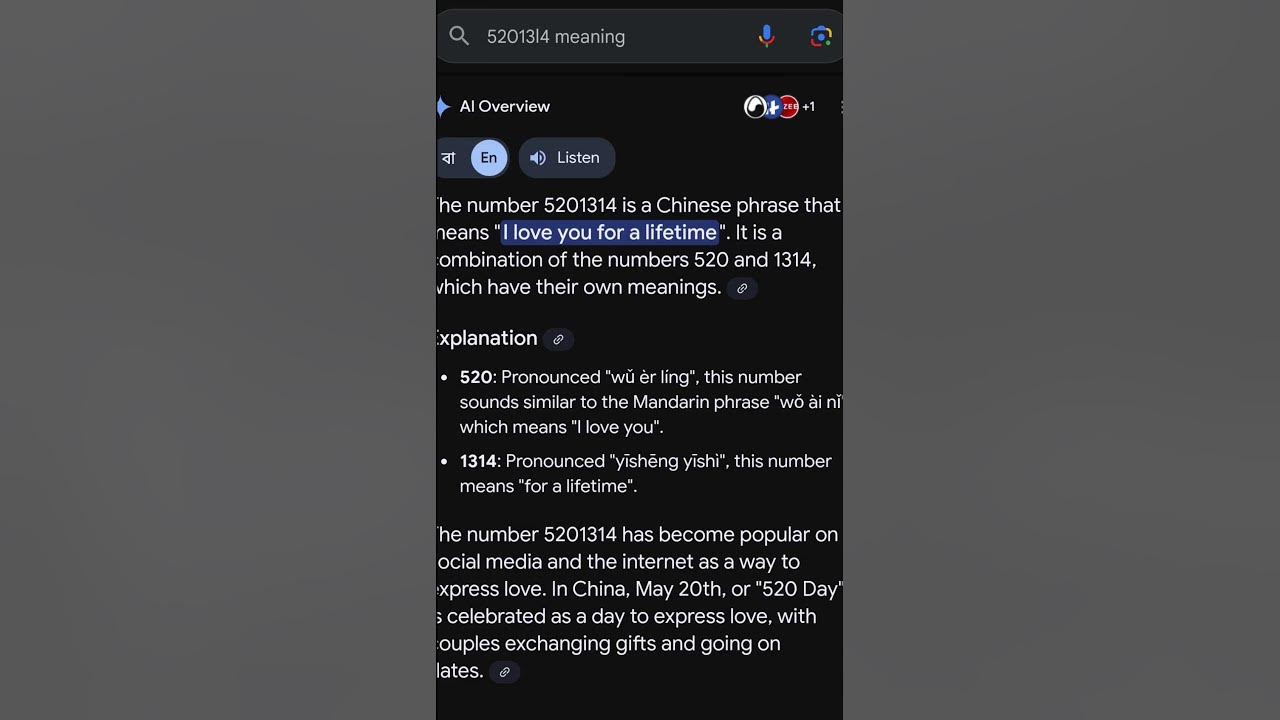Click the Listen button
Image resolution: width=1280 pixels, height=720 pixels.
[x=566, y=158]
